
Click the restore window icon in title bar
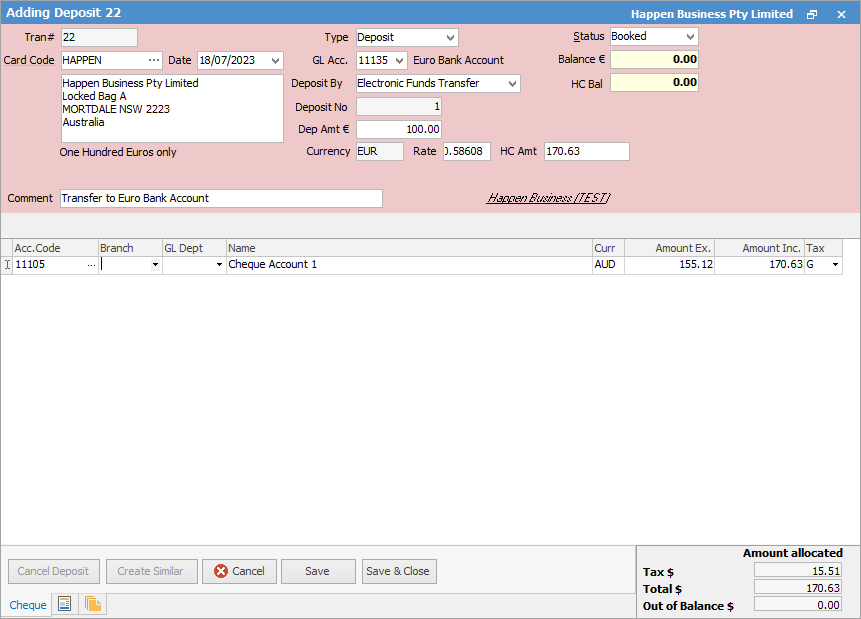tap(812, 14)
